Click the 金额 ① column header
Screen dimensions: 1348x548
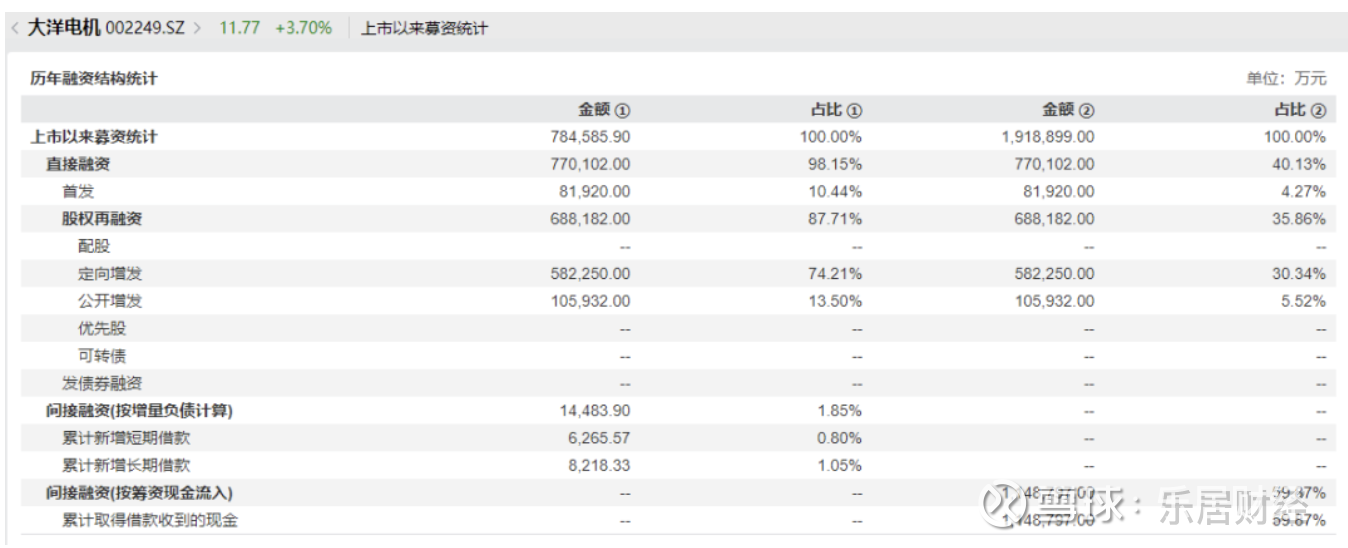[x=604, y=110]
